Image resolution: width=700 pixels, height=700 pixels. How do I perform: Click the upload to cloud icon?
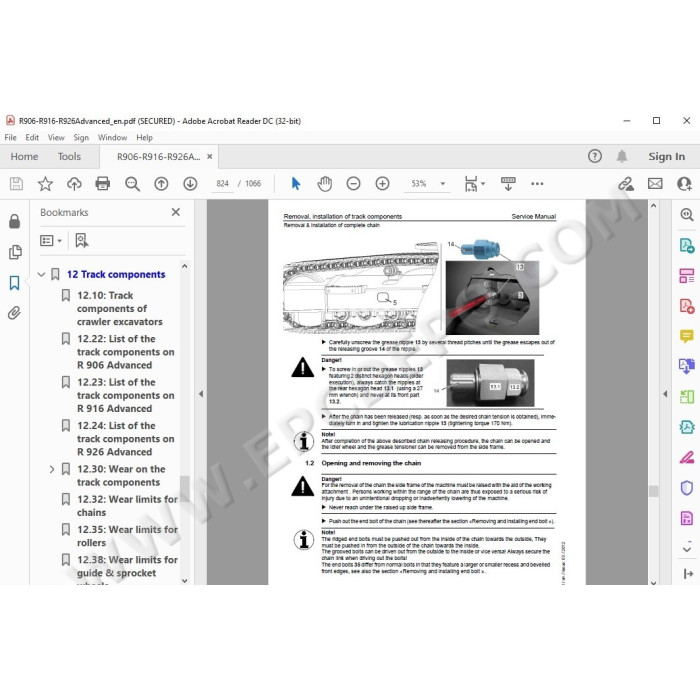point(74,183)
